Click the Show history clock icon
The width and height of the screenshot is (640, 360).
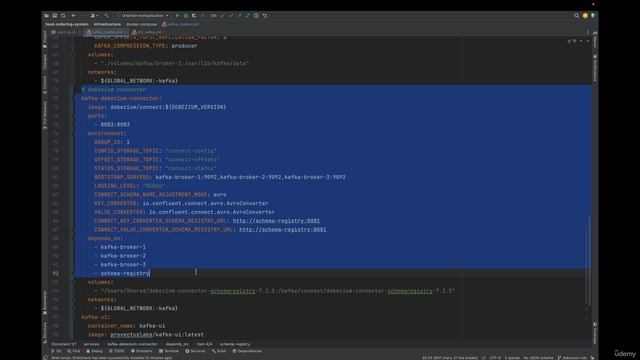256,16
